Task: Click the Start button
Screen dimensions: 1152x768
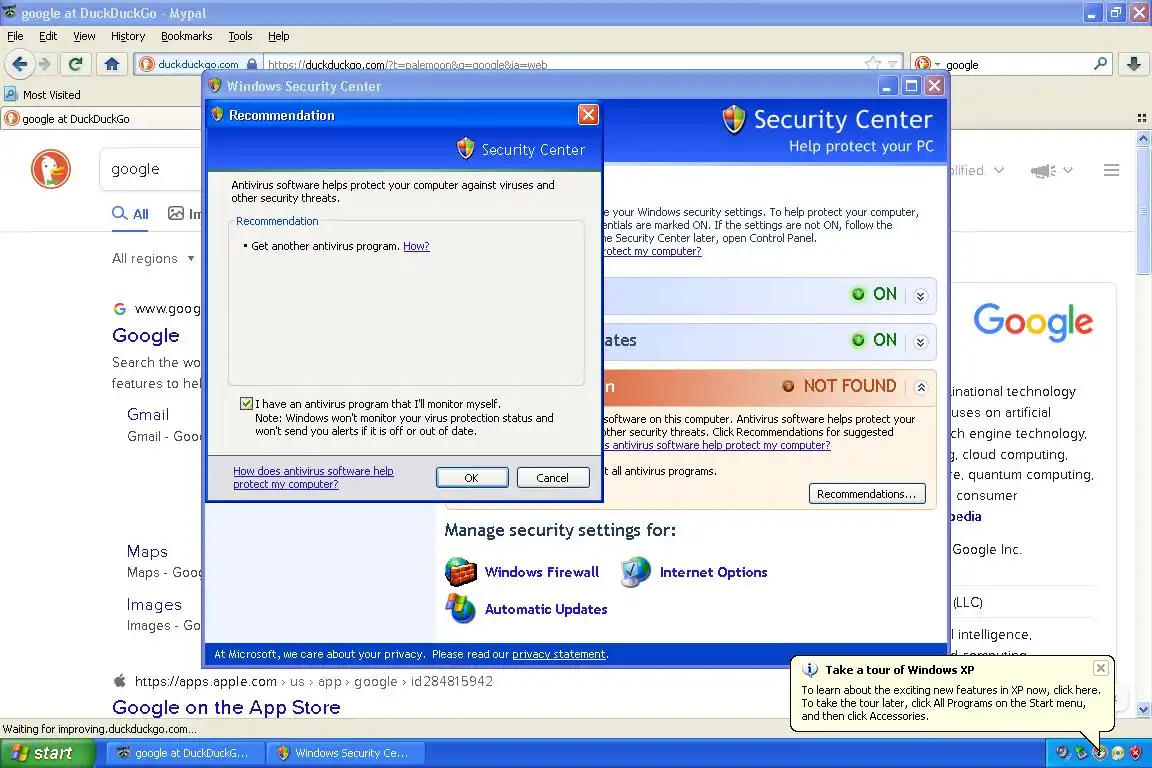Action: point(48,753)
